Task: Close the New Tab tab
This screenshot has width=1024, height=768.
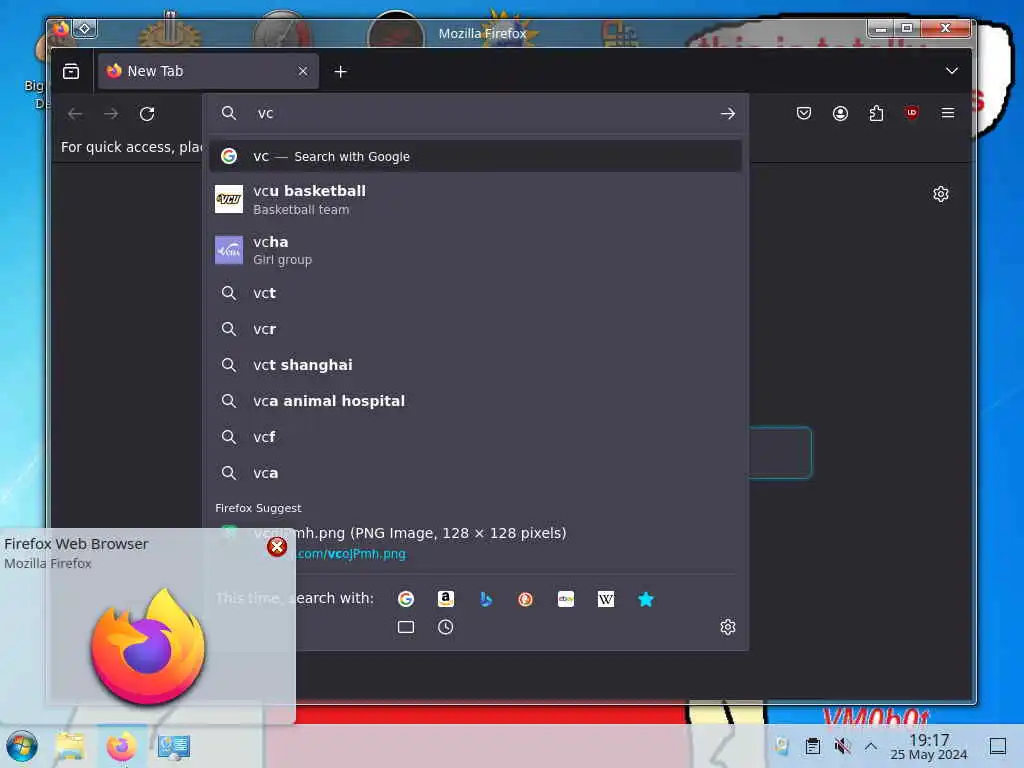Action: click(x=302, y=71)
